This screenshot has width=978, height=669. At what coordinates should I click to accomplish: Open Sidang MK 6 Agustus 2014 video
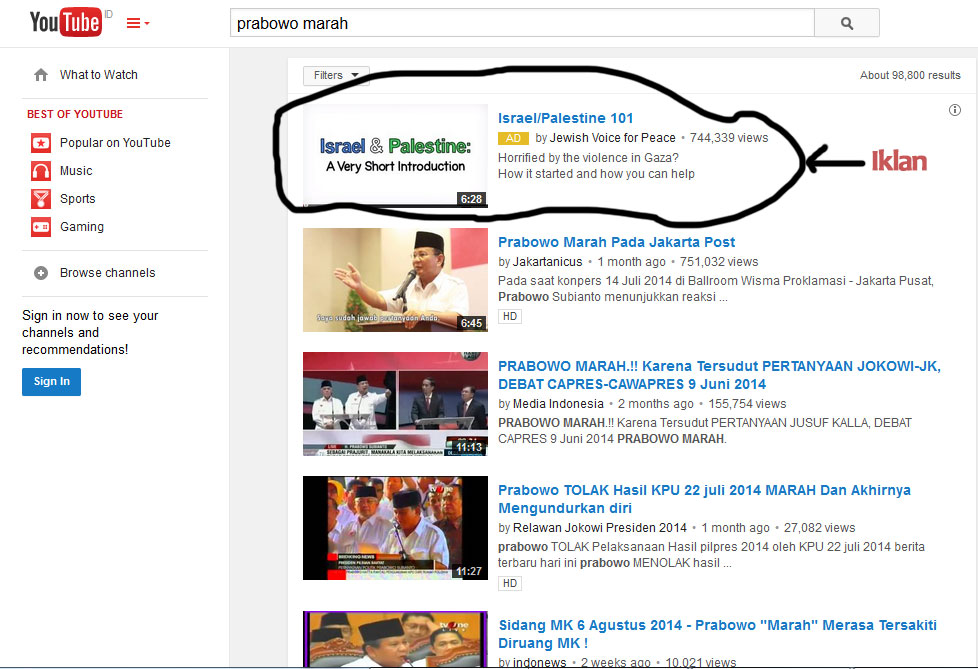[x=717, y=633]
